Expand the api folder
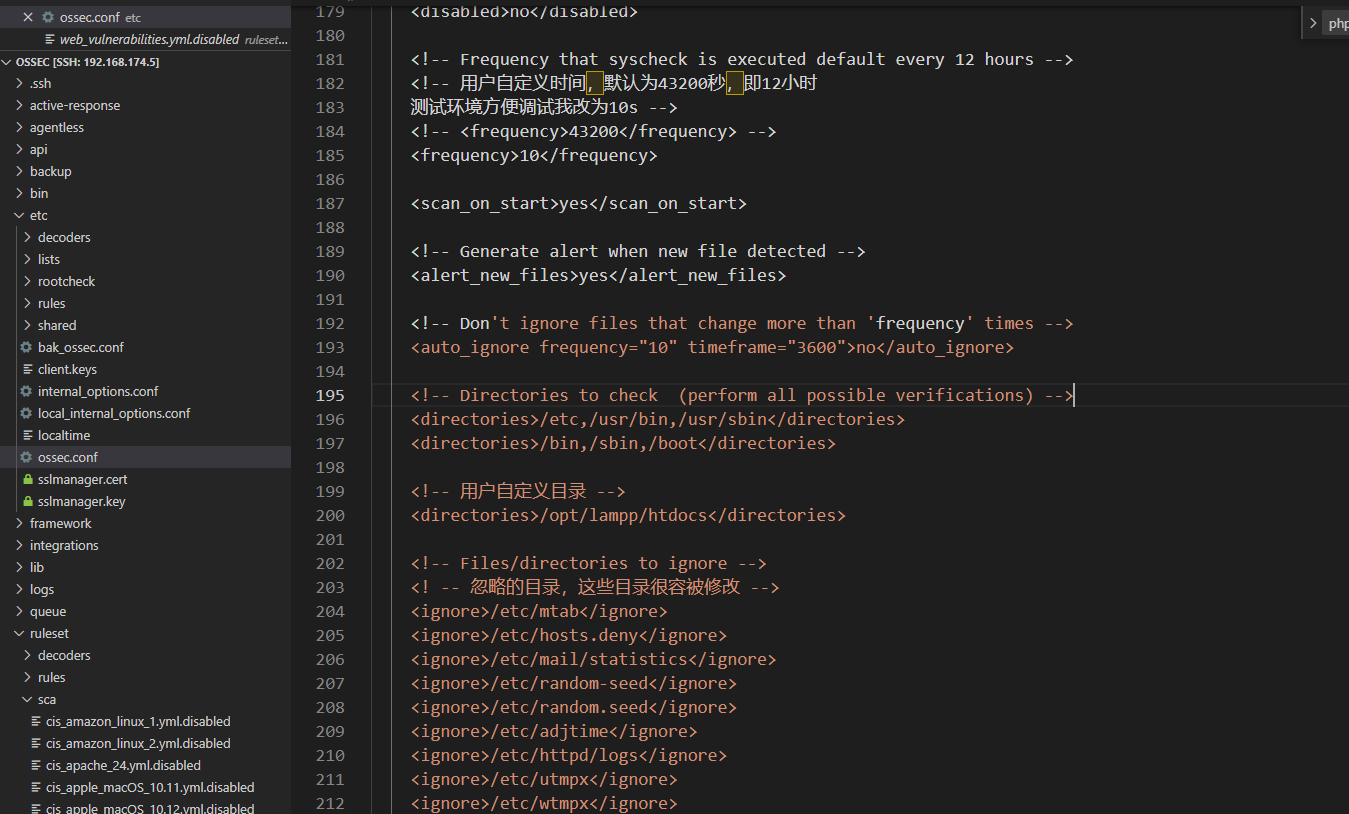 (x=20, y=149)
